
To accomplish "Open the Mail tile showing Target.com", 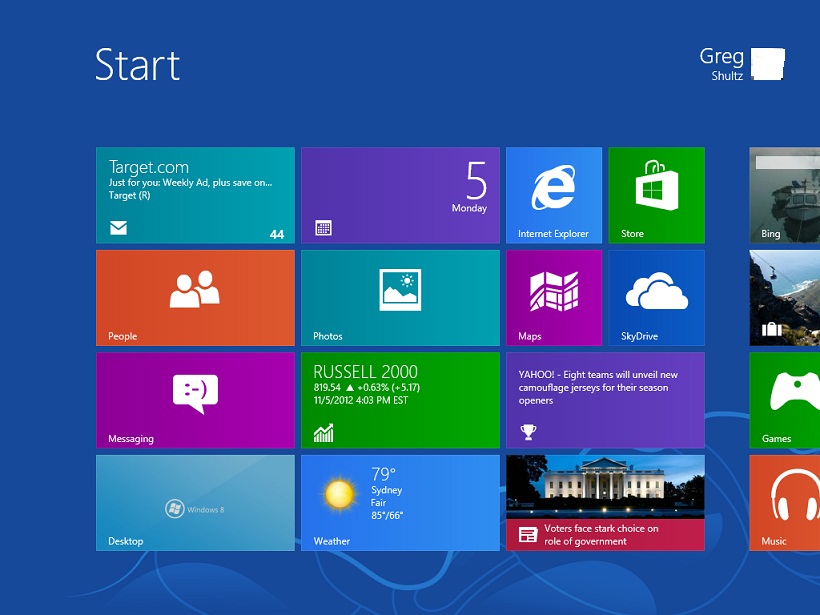I will coord(195,195).
